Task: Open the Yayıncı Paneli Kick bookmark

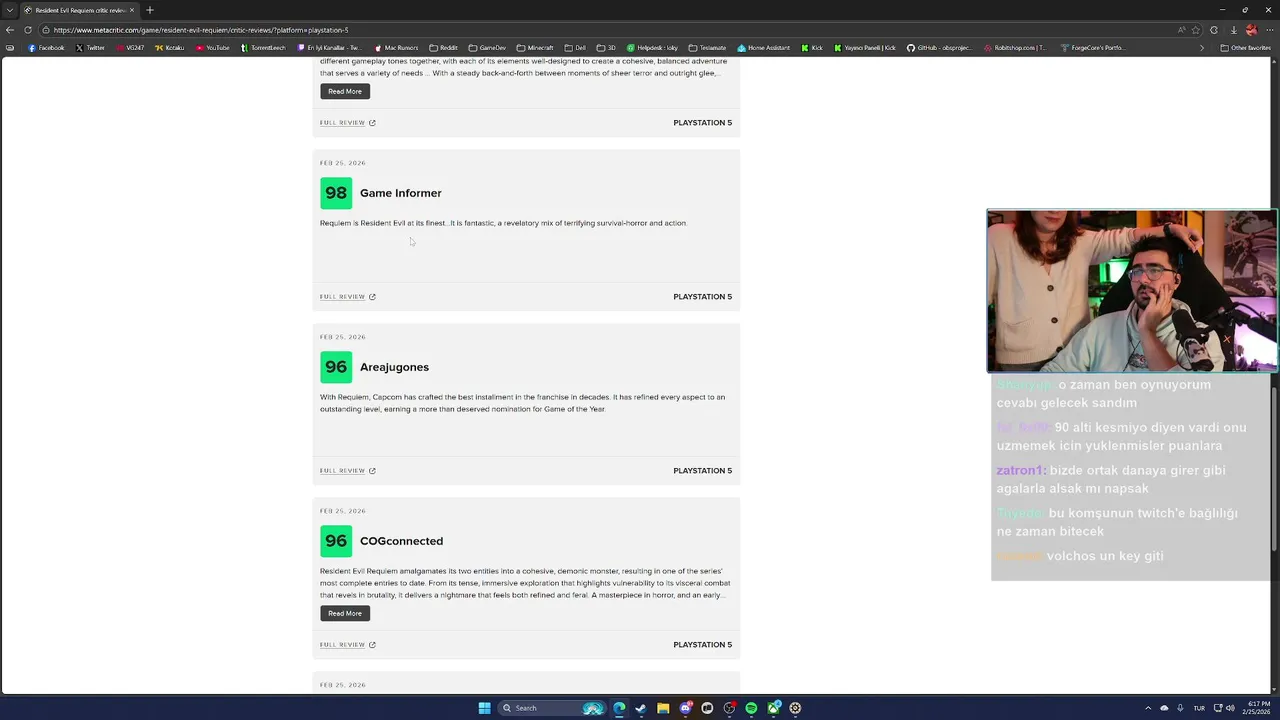Action: click(864, 48)
